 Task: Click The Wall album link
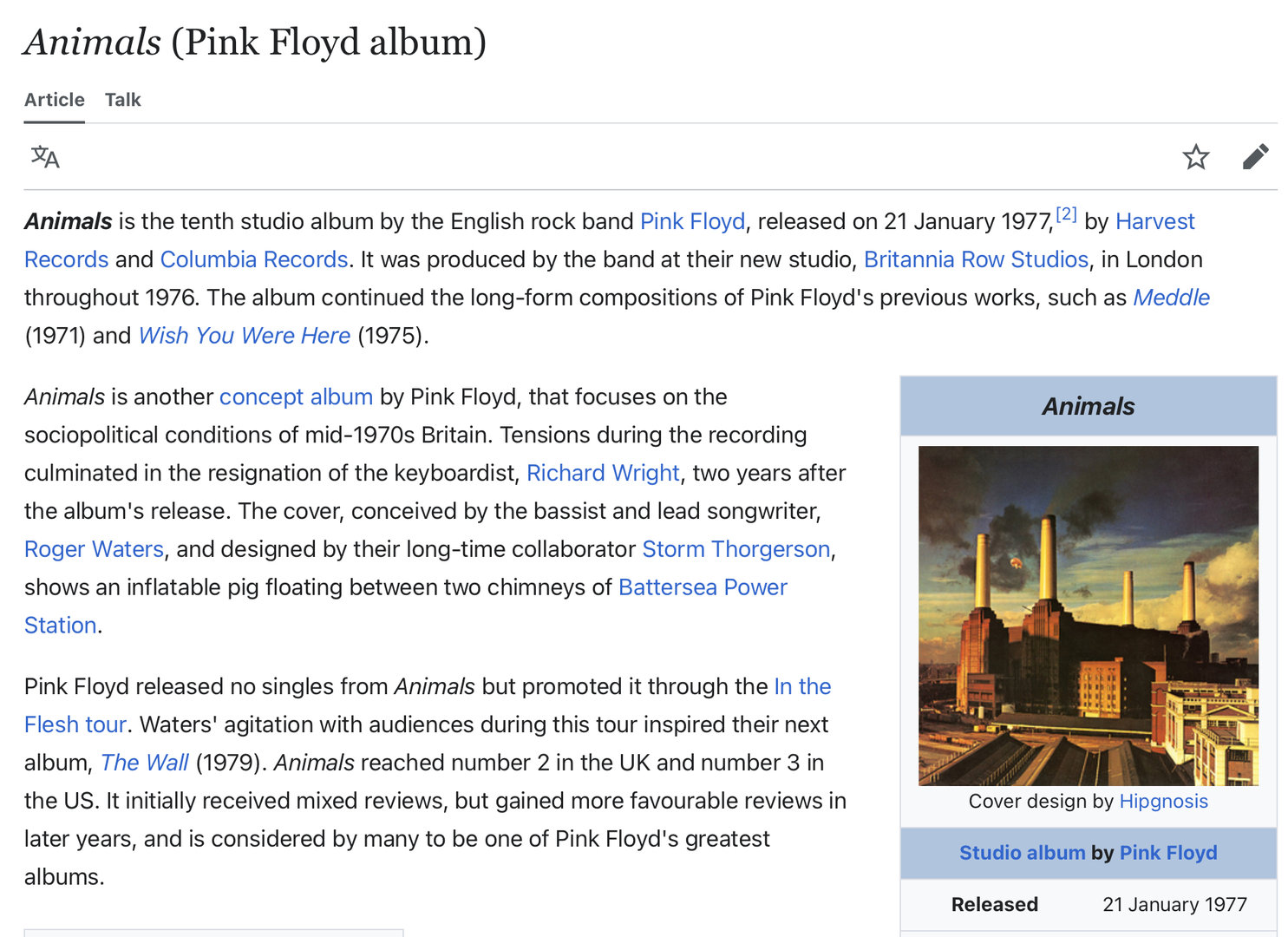(144, 763)
